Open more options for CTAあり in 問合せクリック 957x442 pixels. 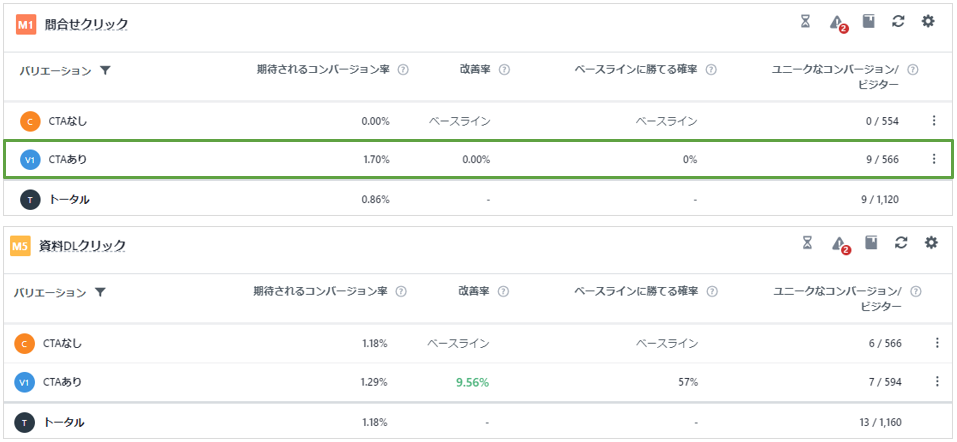pyautogui.click(x=934, y=159)
